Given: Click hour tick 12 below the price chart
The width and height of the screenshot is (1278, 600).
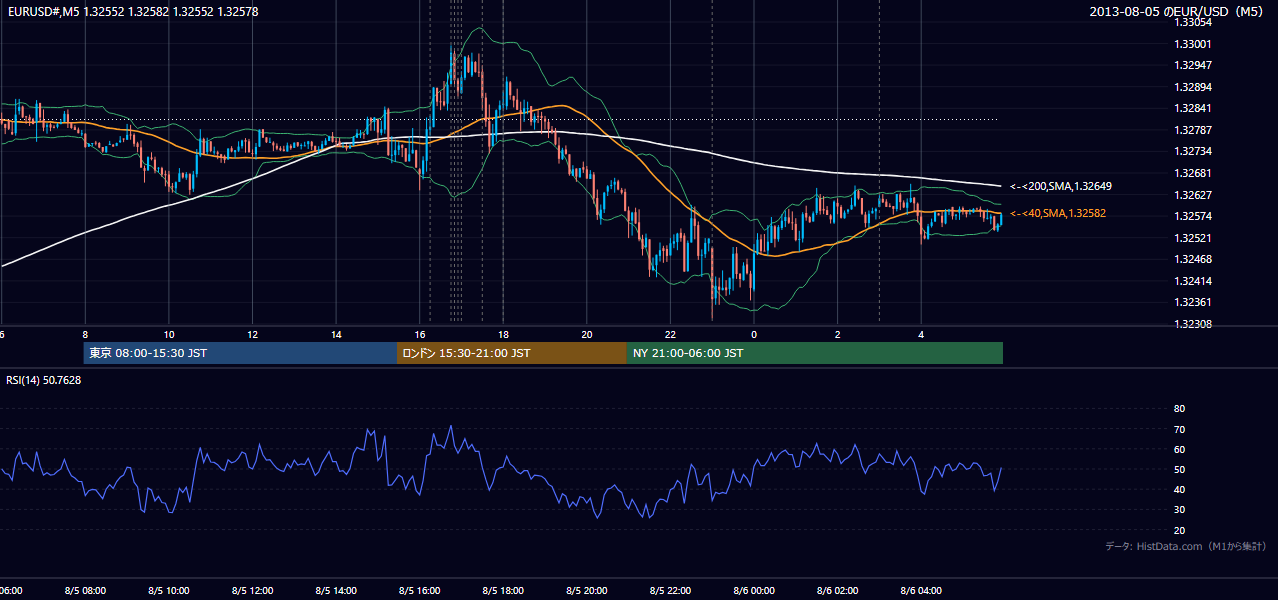Looking at the screenshot, I should coord(253,334).
